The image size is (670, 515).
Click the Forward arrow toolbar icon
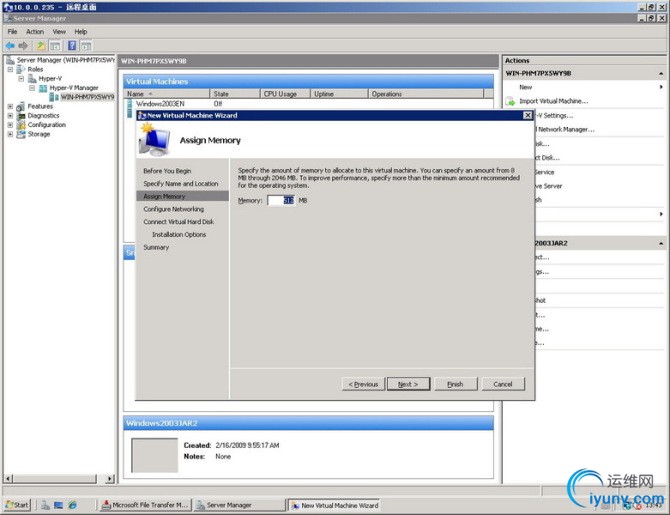23,46
